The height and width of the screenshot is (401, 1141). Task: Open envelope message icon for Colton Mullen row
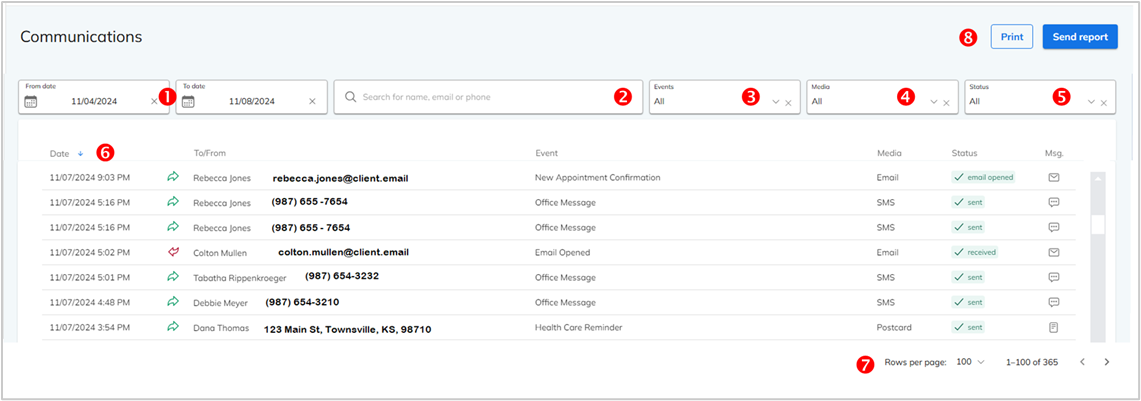click(1054, 253)
